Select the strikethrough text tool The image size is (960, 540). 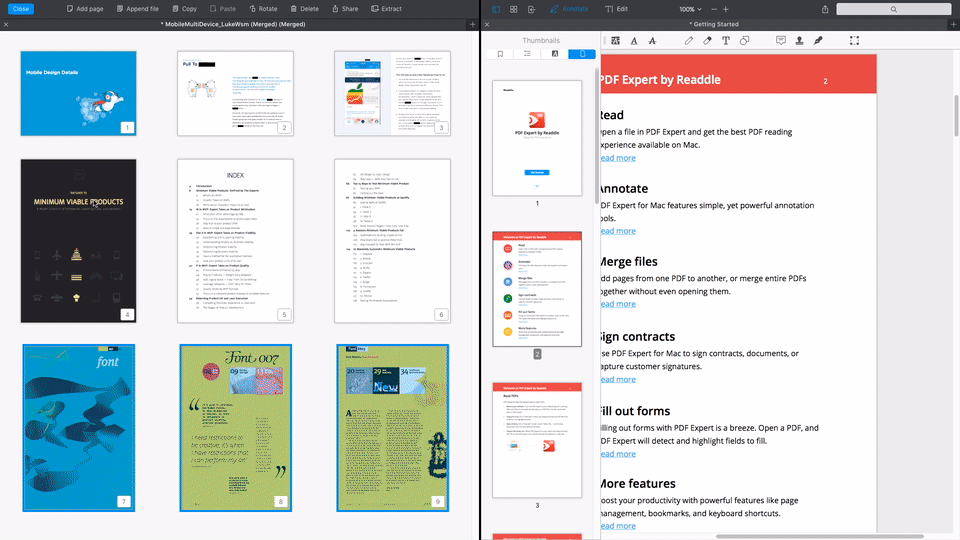coord(652,40)
